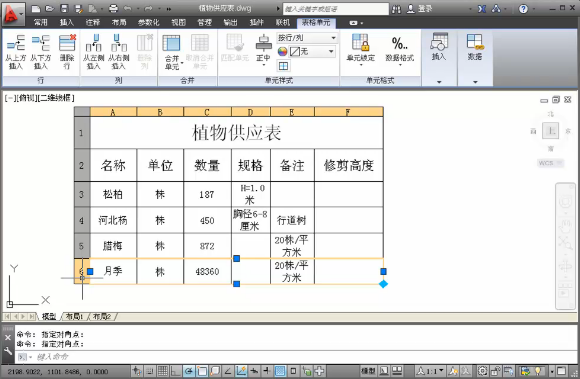Select table cell 河北杨

pyautogui.click(x=113, y=220)
